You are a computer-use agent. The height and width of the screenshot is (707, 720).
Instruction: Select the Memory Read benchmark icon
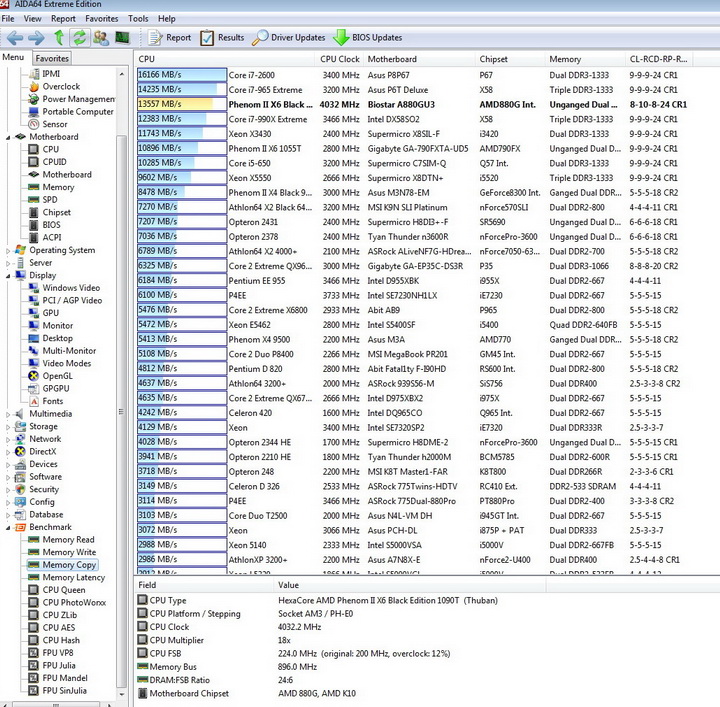pyautogui.click(x=34, y=540)
